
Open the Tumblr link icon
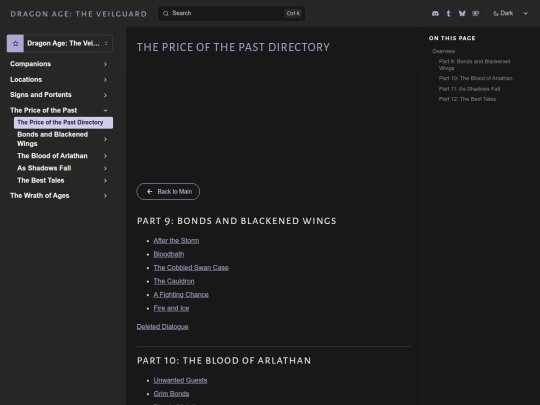pyautogui.click(x=448, y=13)
